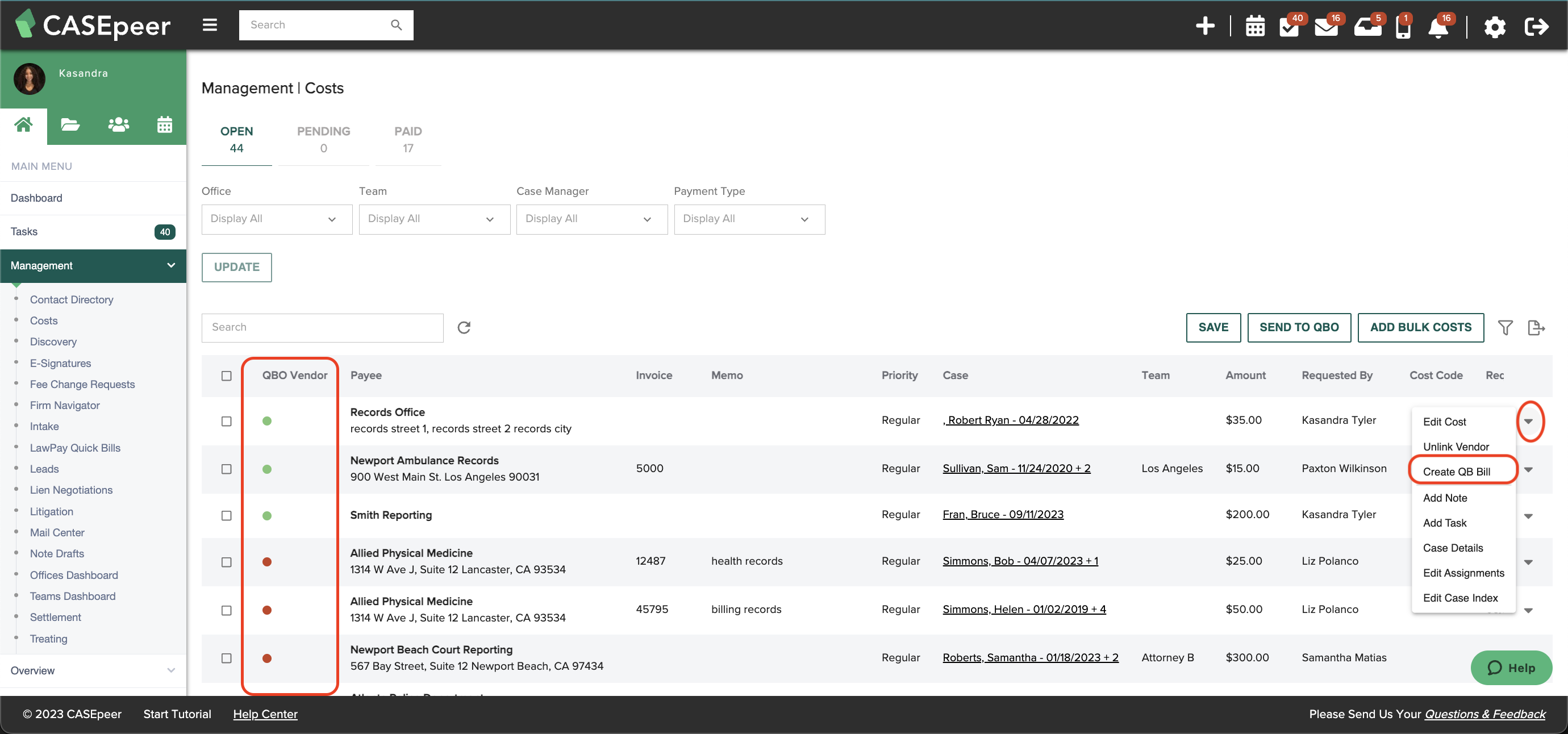Image resolution: width=1568 pixels, height=734 pixels.
Task: Click the ADD BULK COSTS button
Action: [1421, 327]
